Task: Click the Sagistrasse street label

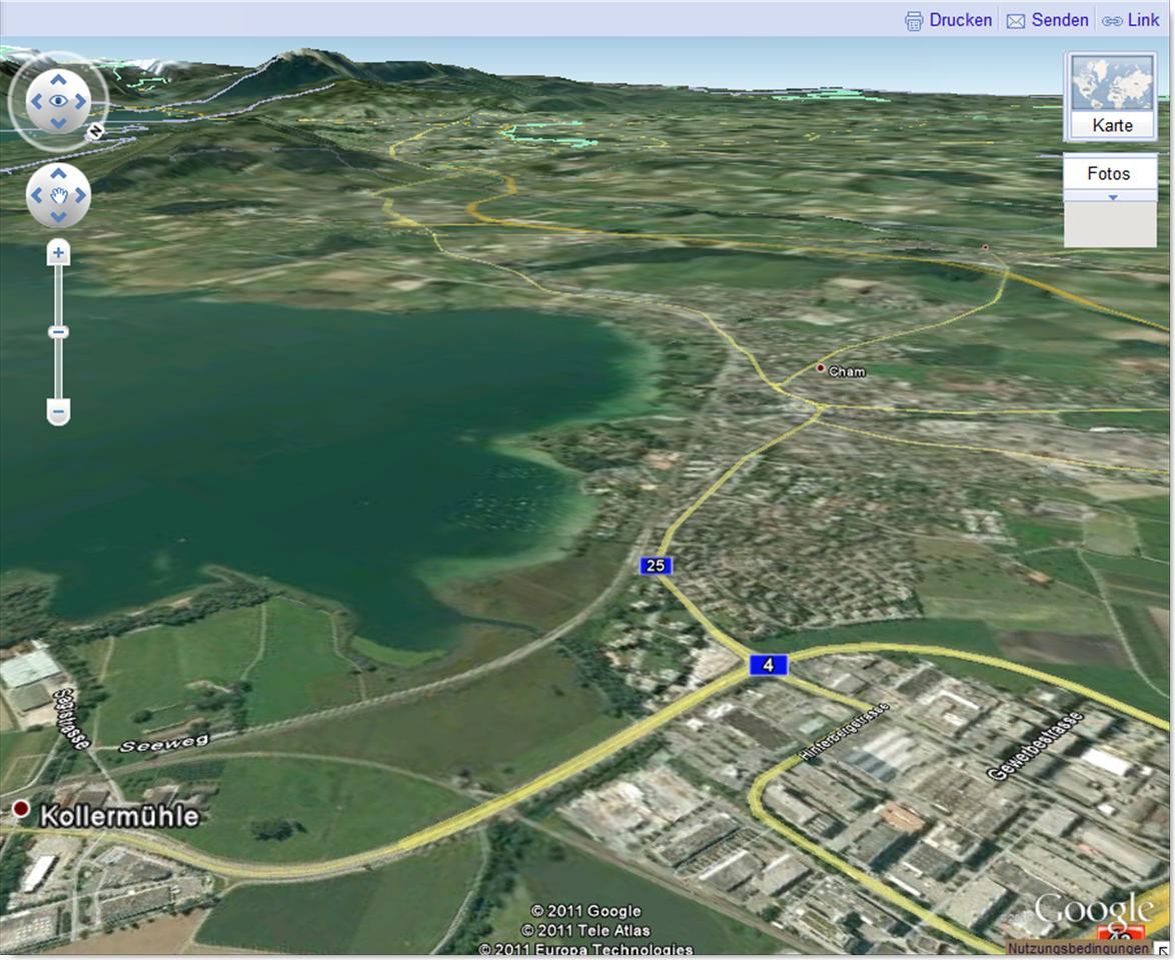Action: point(72,719)
